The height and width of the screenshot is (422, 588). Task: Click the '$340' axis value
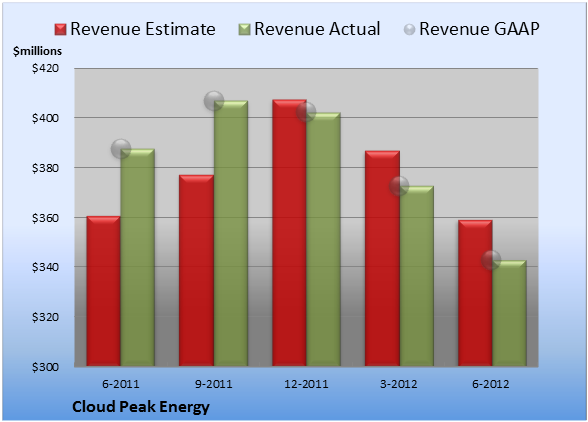45,267
